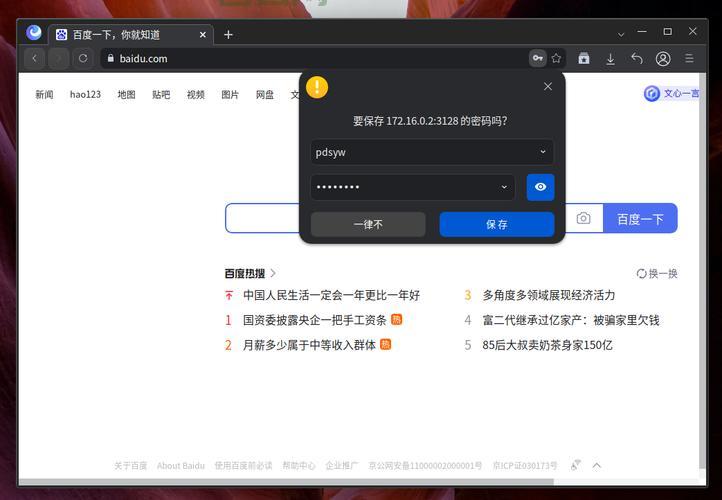The height and width of the screenshot is (500, 722).
Task: Click the 保存 button
Action: (497, 224)
